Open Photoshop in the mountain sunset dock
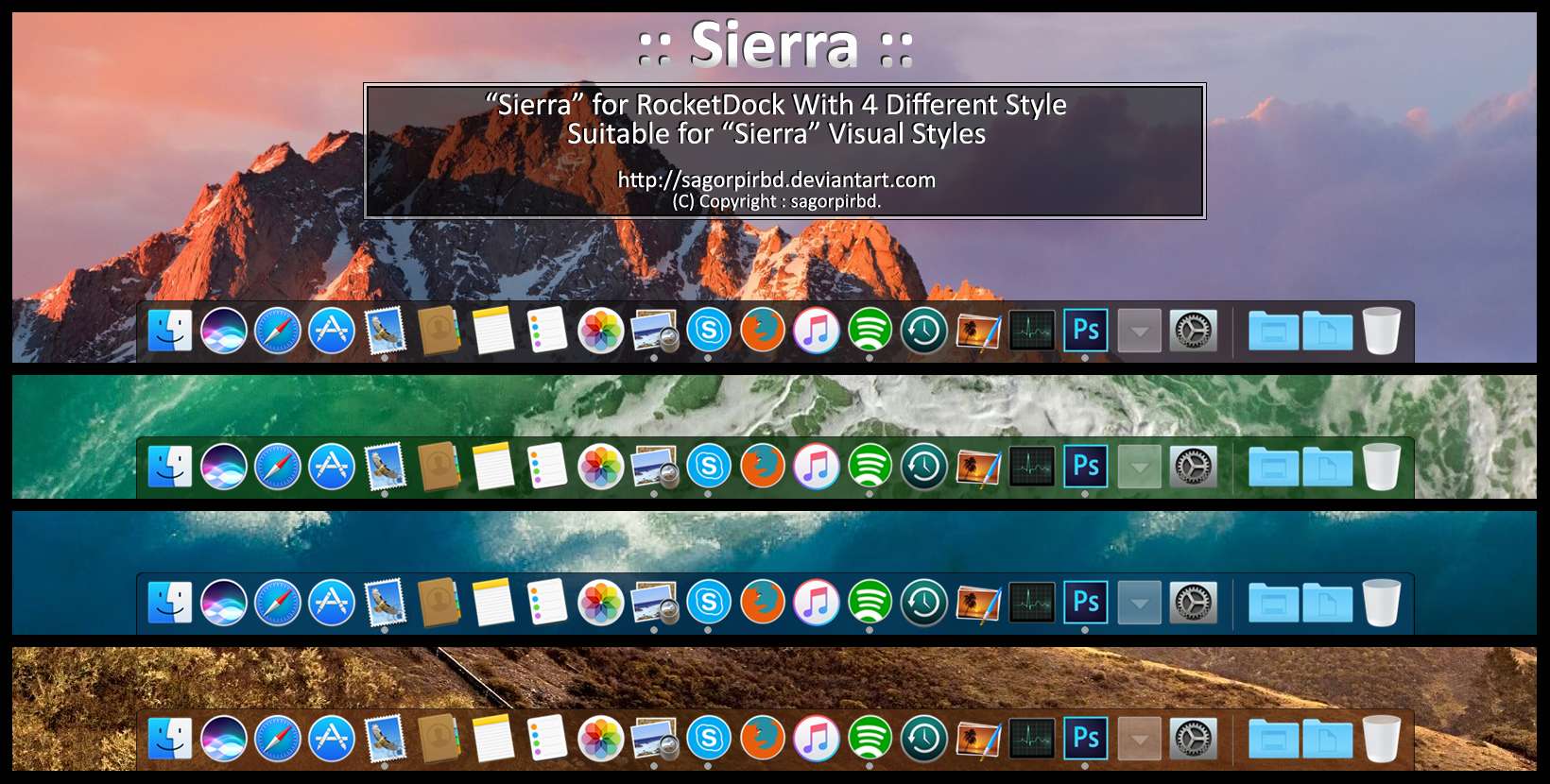 [1086, 331]
